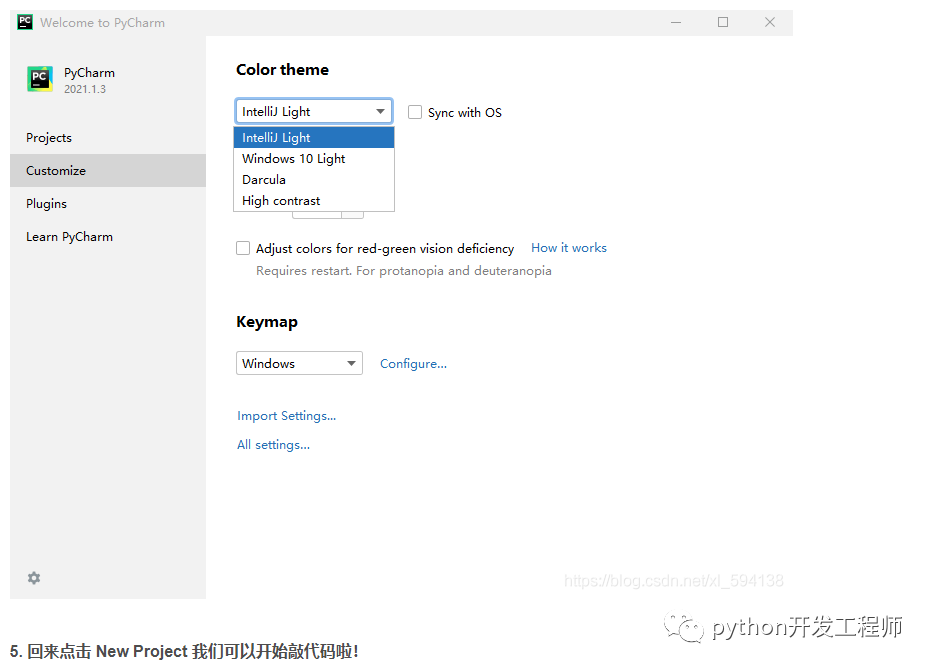Click the PyCharm logo in sidebar
933x670 pixels.
[x=40, y=80]
